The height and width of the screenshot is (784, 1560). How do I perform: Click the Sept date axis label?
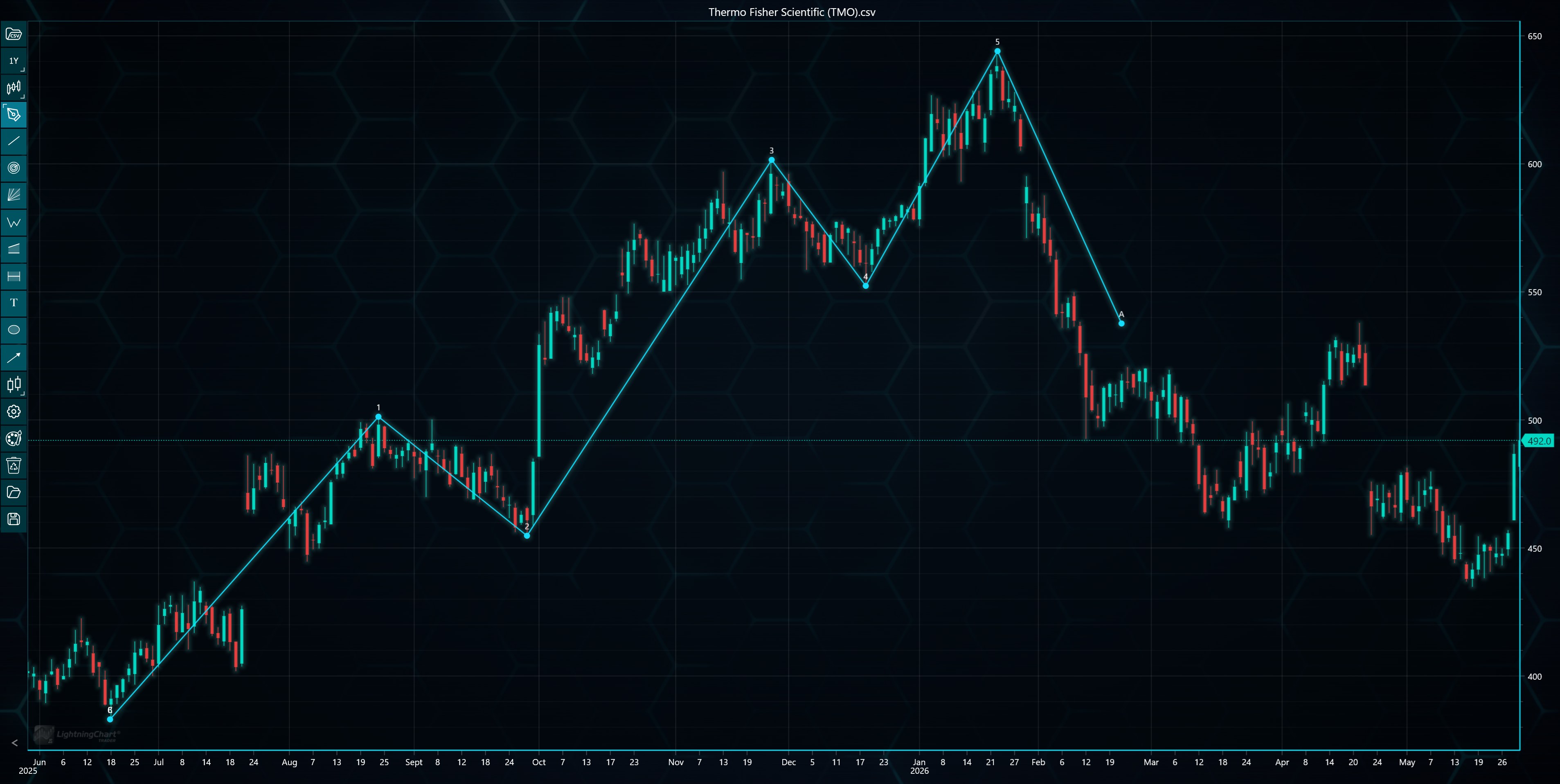(x=414, y=762)
